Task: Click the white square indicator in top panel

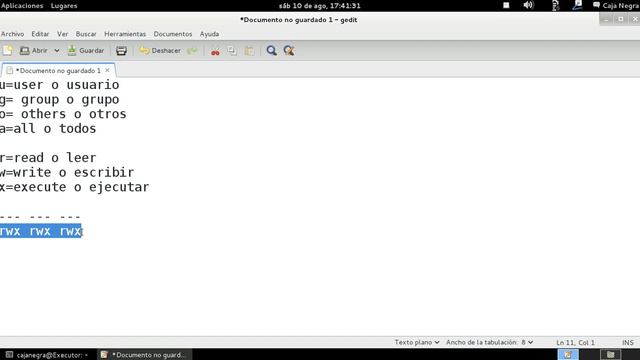Action: pos(506,5)
